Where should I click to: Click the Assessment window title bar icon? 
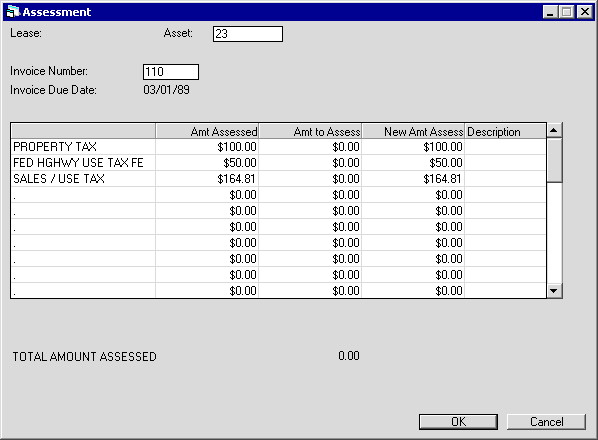(13, 12)
